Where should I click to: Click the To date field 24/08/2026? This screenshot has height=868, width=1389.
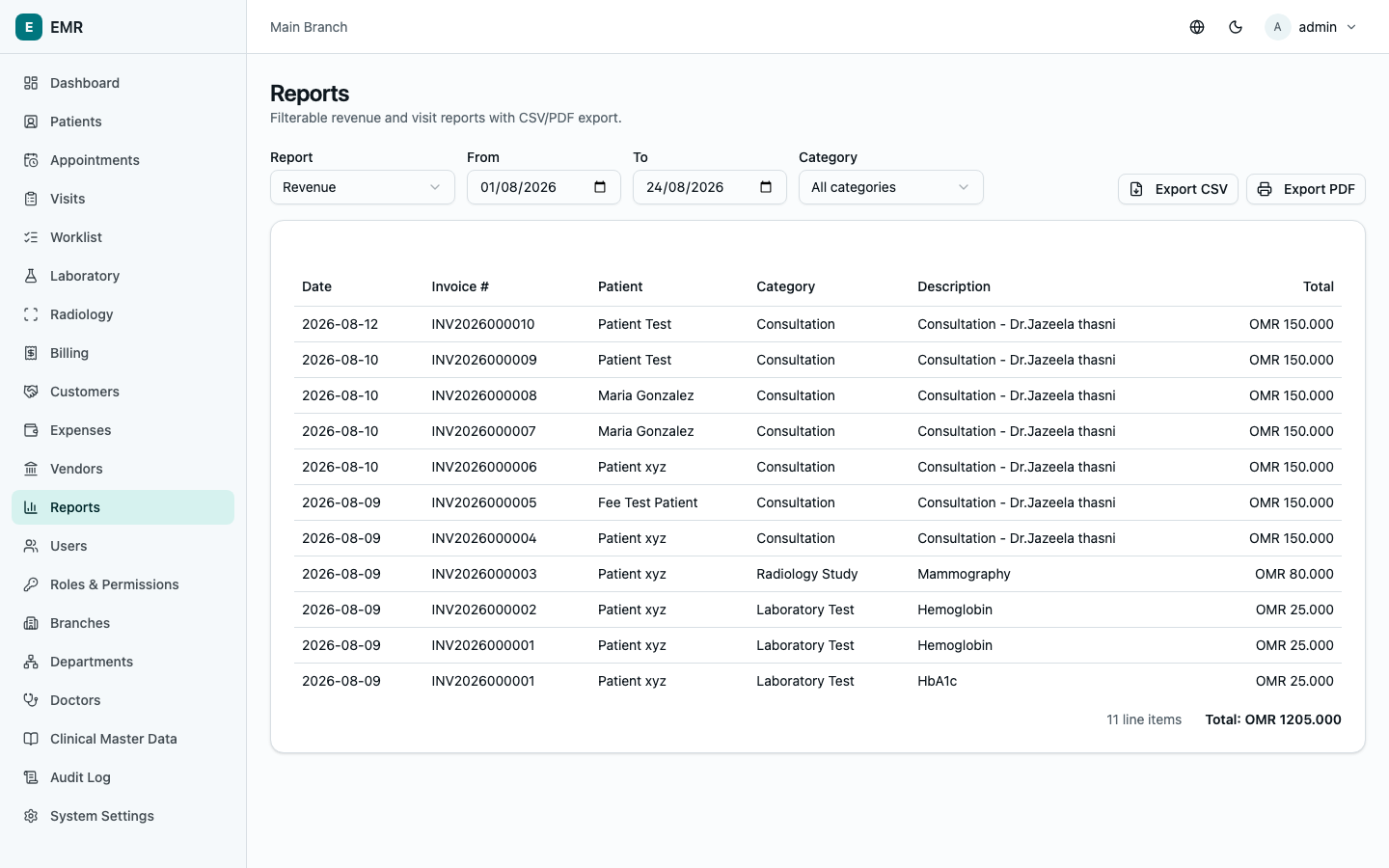[x=710, y=187]
